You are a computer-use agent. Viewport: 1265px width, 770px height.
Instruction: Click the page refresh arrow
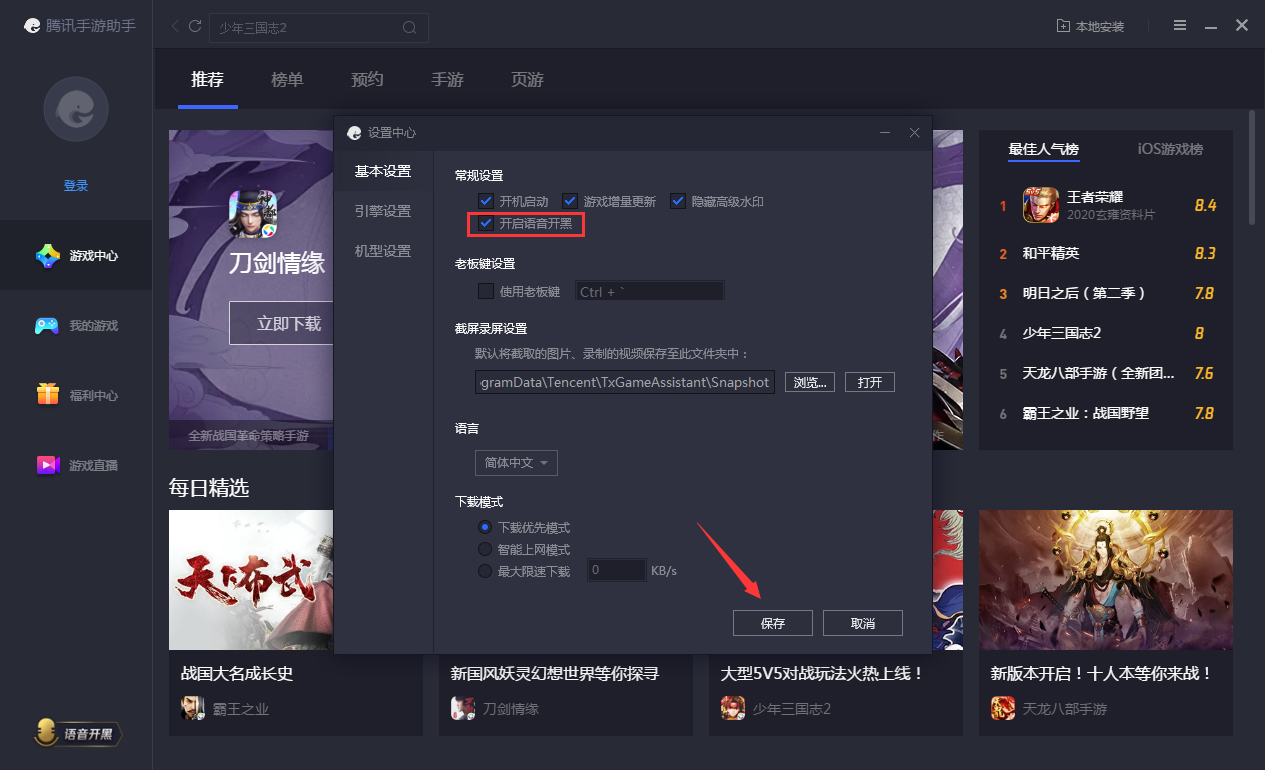coord(196,27)
